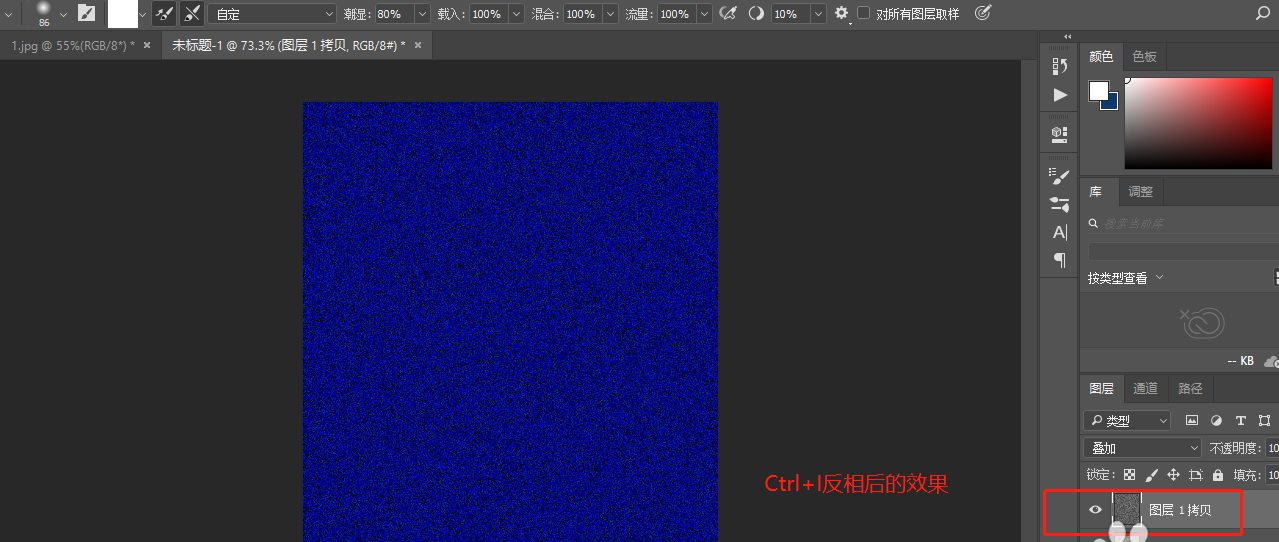This screenshot has width=1279, height=542.
Task: Click the white current color swatch in options bar
Action: pyautogui.click(x=122, y=13)
